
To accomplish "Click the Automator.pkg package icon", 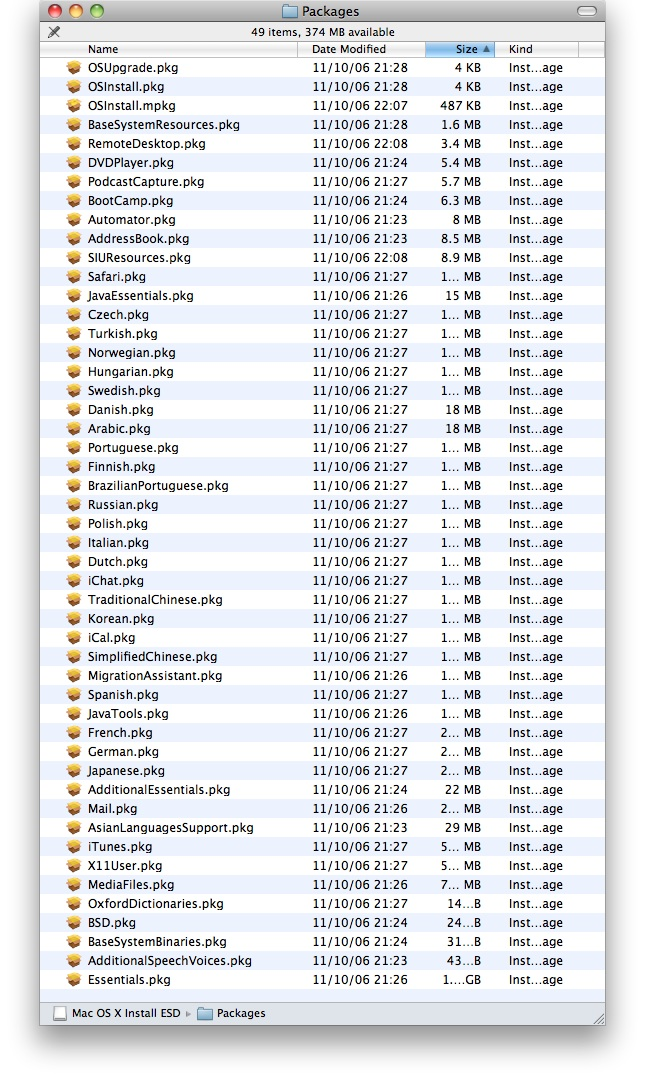I will (x=74, y=220).
